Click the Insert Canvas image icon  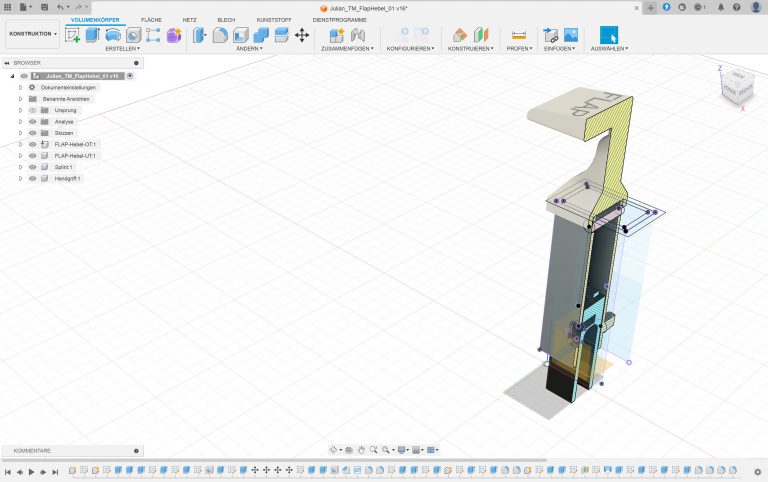[571, 35]
